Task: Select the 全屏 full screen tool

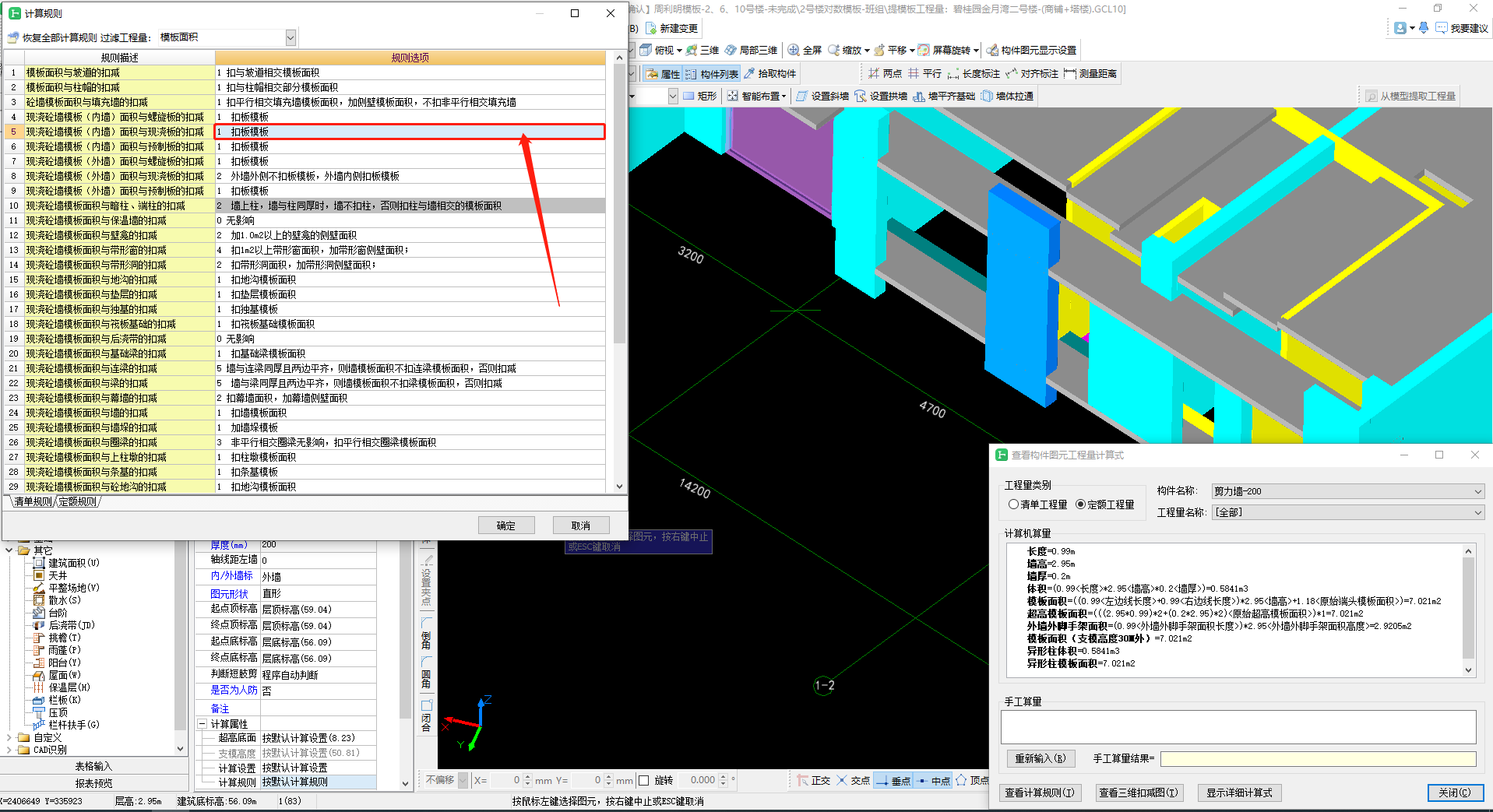Action: point(805,50)
